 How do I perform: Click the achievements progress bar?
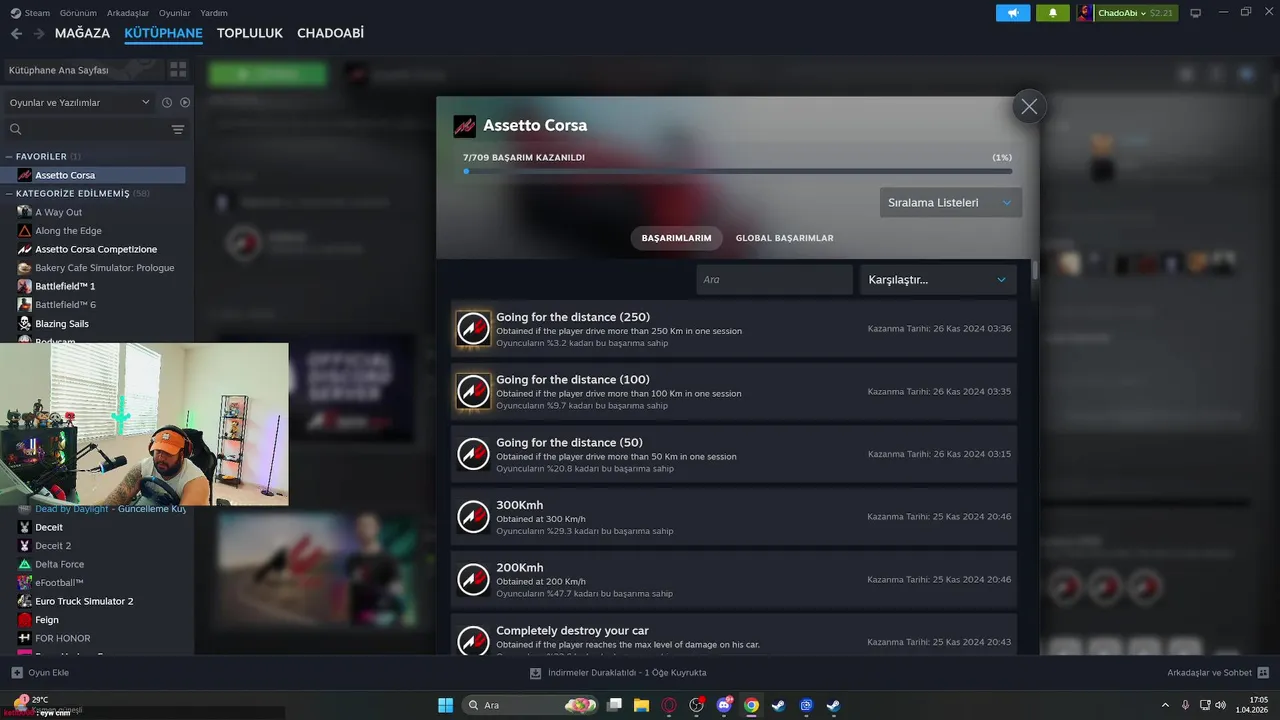(x=738, y=171)
